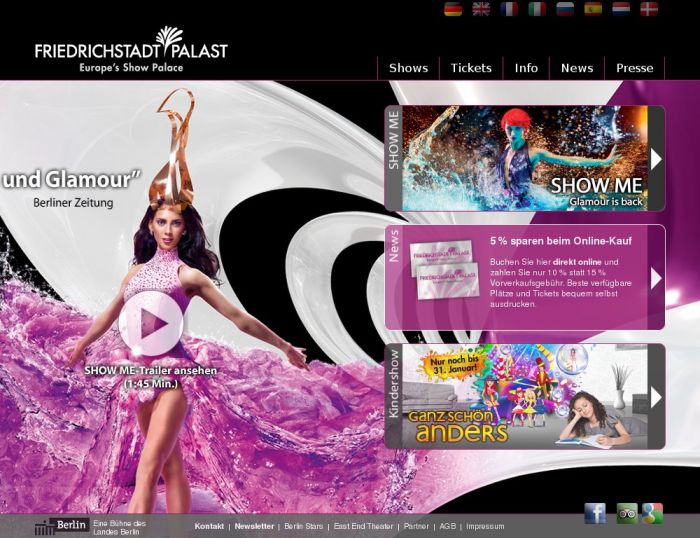The height and width of the screenshot is (538, 700).
Task: Switch site language to German flag
Action: click(453, 9)
